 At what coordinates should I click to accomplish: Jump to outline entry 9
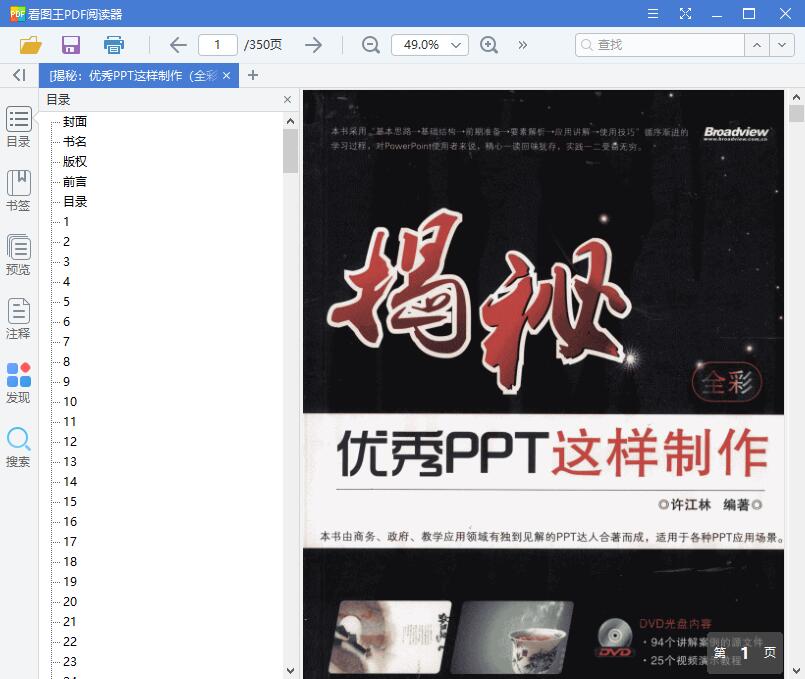click(66, 382)
